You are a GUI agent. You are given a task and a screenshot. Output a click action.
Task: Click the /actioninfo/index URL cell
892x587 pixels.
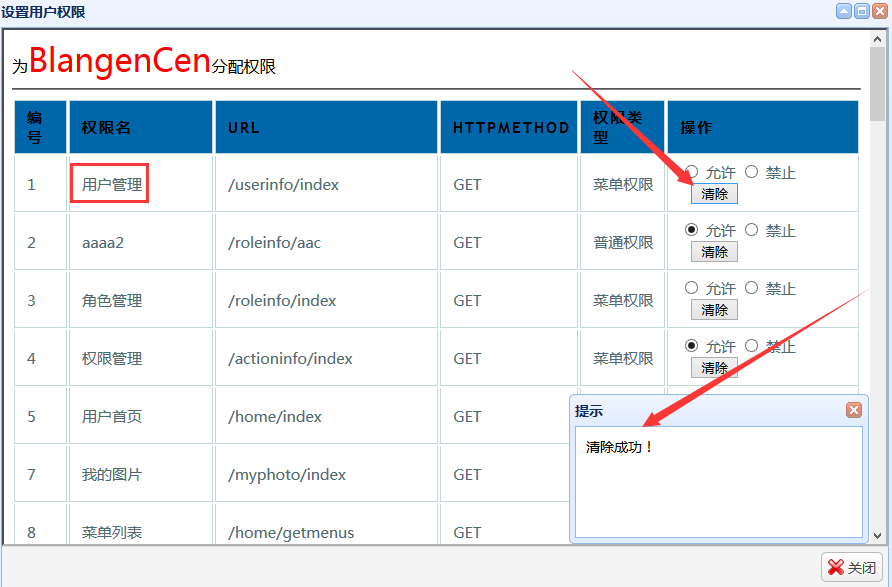[326, 358]
